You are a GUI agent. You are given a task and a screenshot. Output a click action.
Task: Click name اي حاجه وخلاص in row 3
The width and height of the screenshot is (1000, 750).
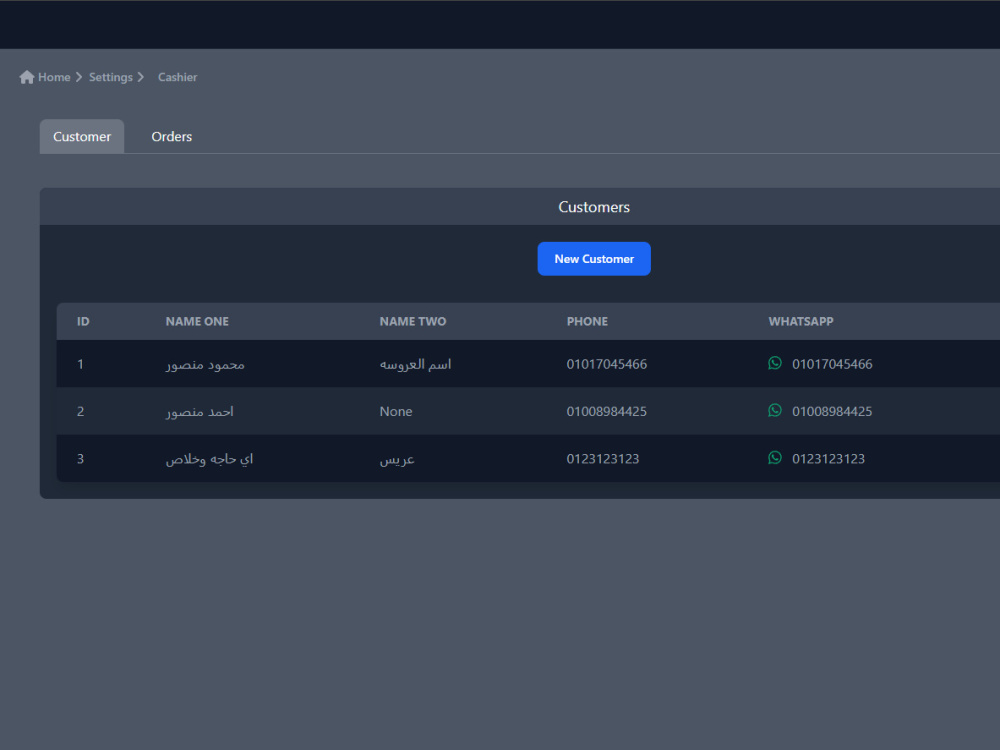(x=209, y=459)
